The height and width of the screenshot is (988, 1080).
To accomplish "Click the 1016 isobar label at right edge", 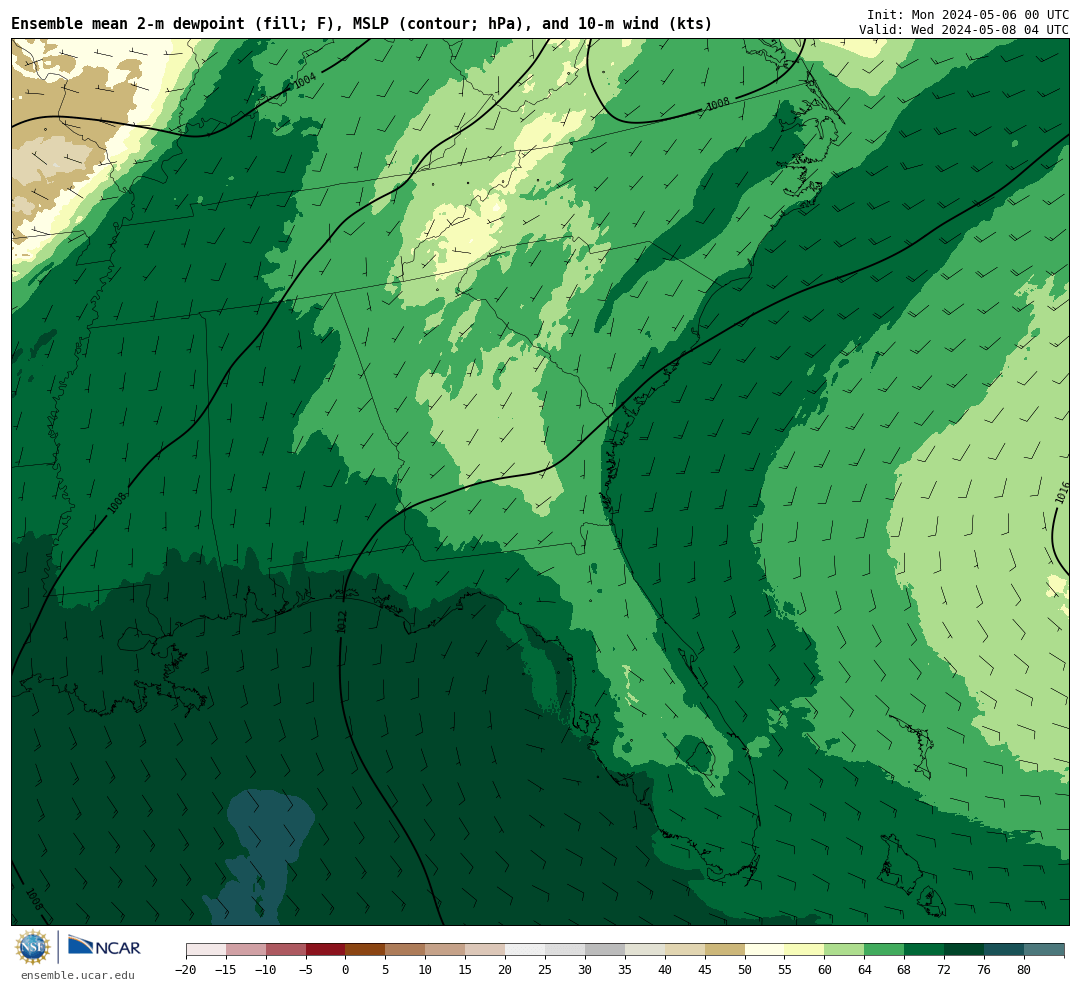I will tap(1063, 493).
